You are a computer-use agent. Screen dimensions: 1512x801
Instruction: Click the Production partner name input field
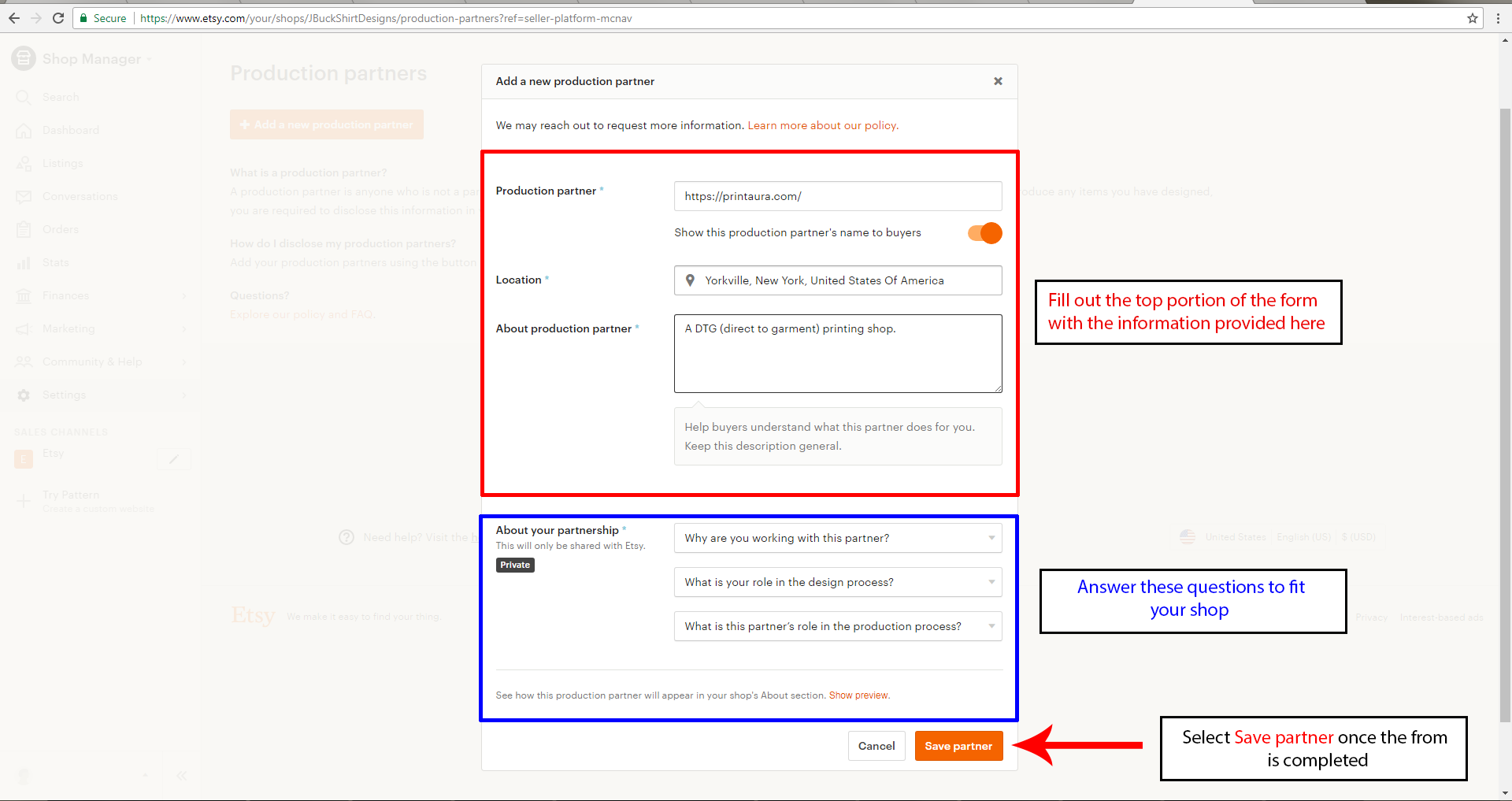click(x=838, y=196)
